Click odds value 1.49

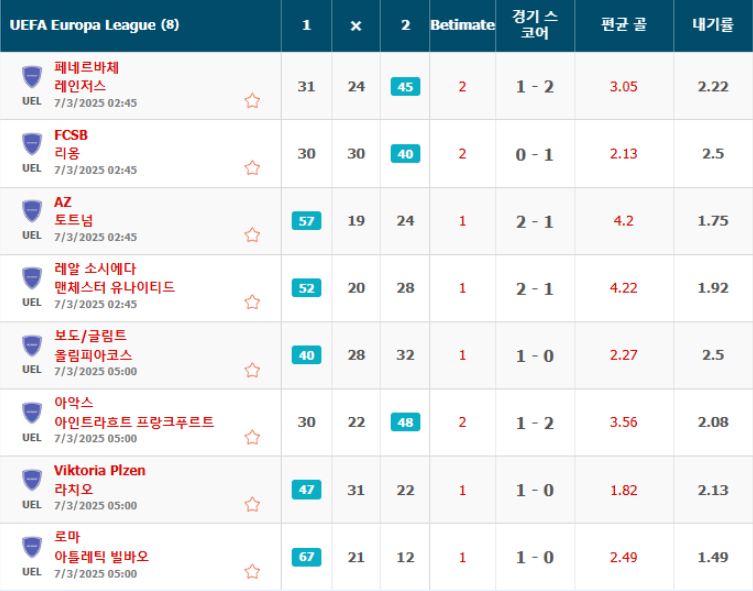point(713,557)
